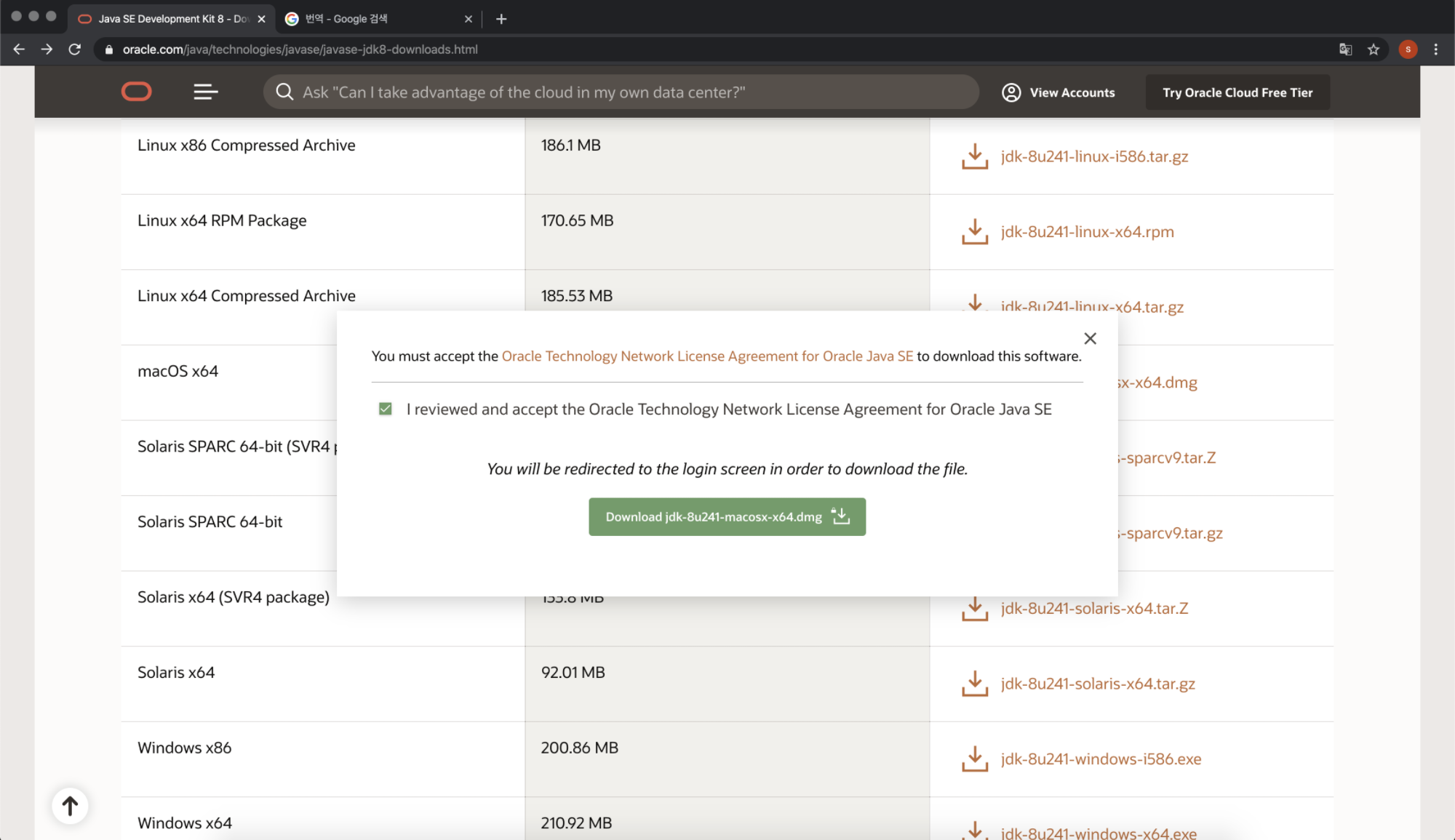Open the hamburger navigation menu

coord(205,92)
